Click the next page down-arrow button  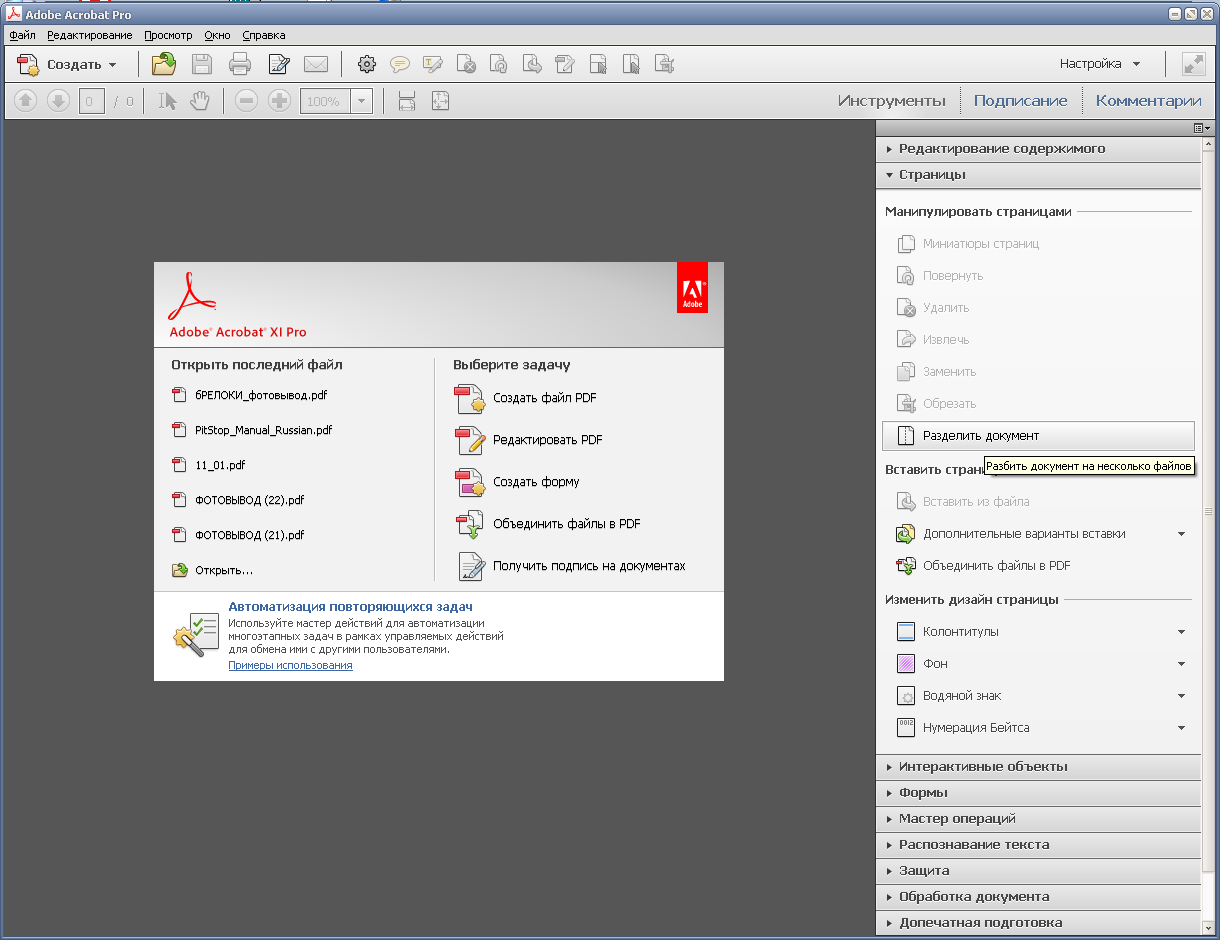[59, 101]
